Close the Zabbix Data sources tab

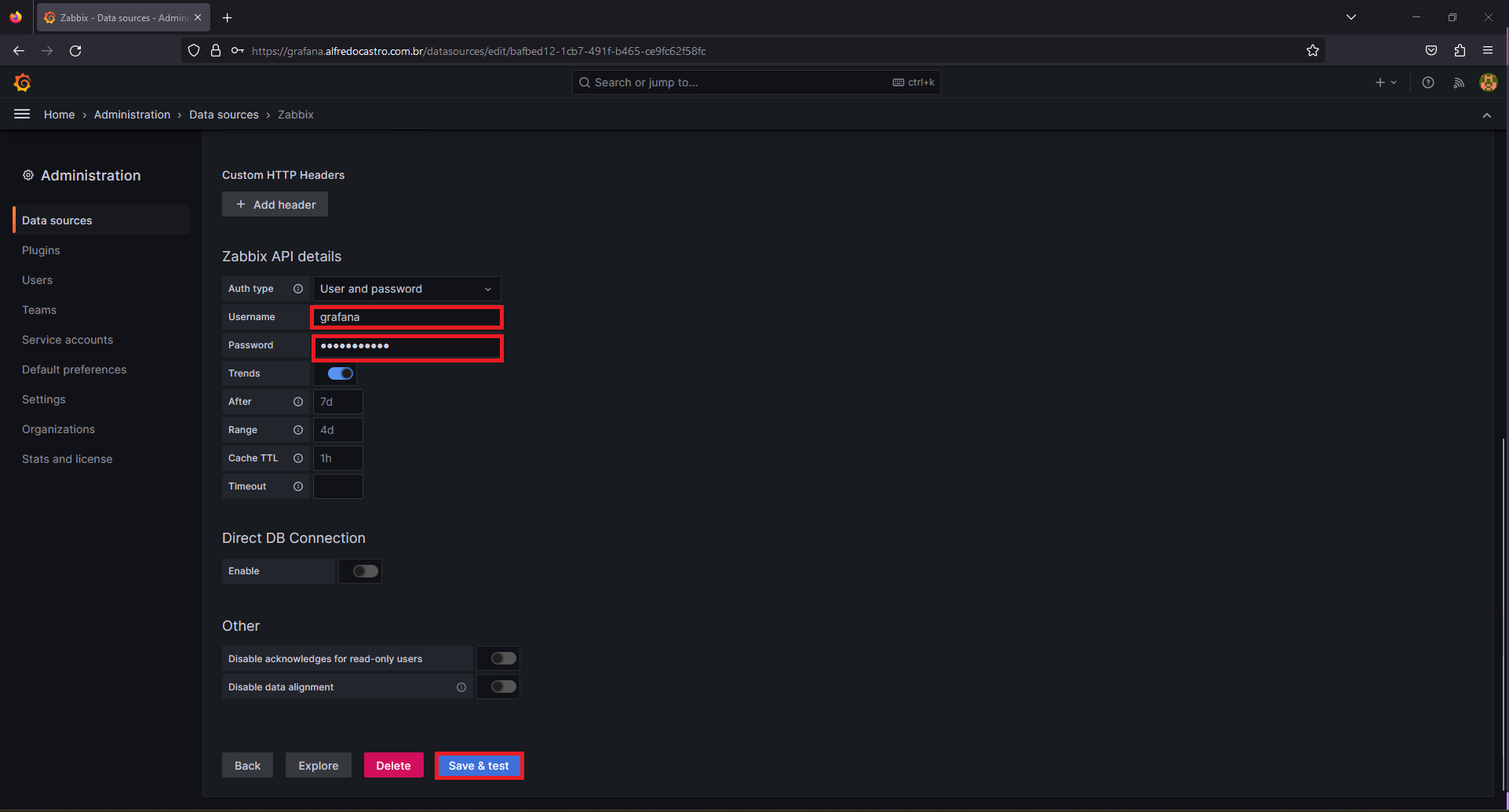tap(198, 17)
